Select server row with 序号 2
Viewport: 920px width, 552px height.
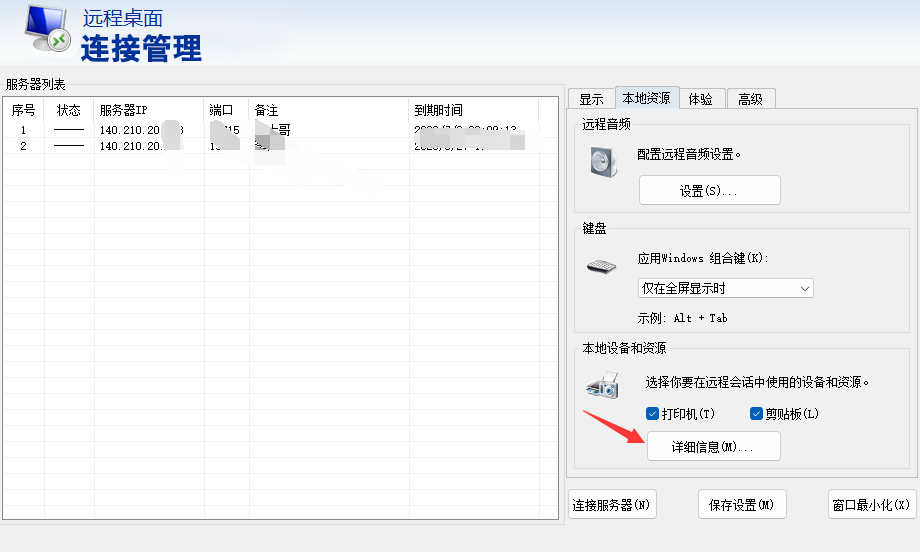click(280, 146)
